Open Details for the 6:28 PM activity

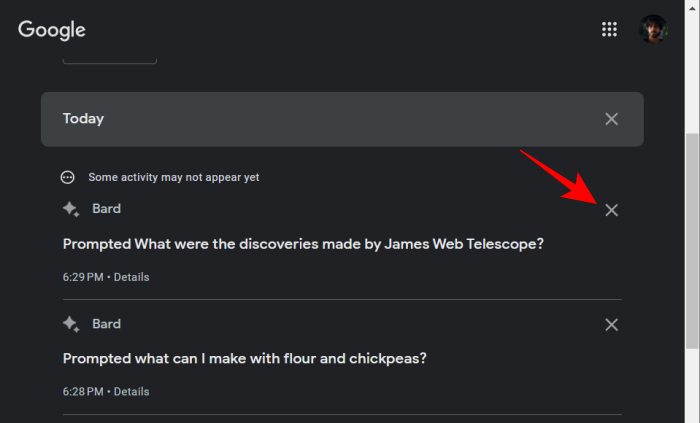point(131,392)
